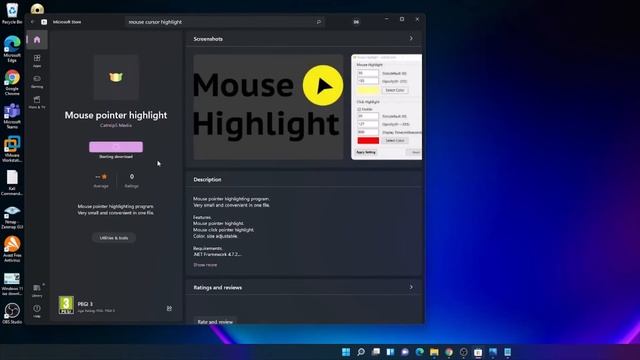This screenshot has width=640, height=360.
Task: Click the Rate and review button
Action: click(x=215, y=321)
